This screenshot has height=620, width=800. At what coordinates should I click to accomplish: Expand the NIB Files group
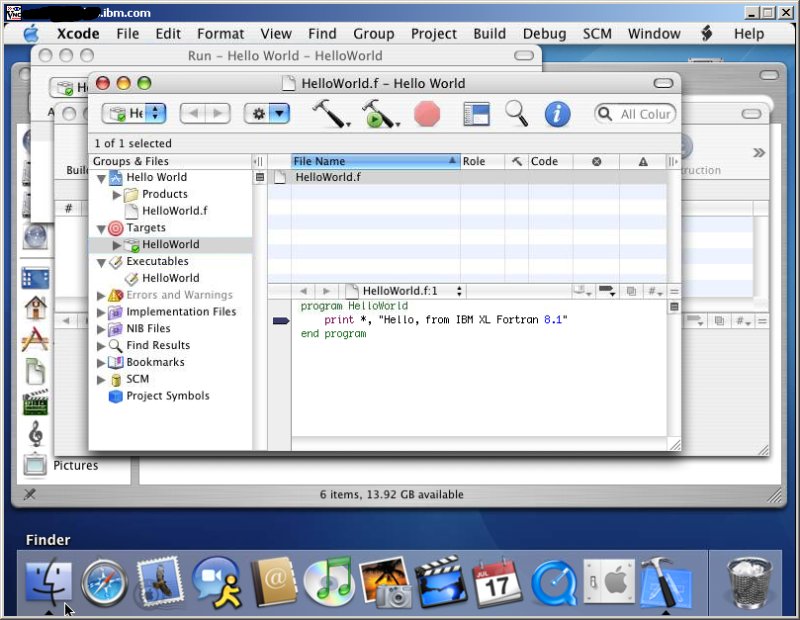[101, 329]
